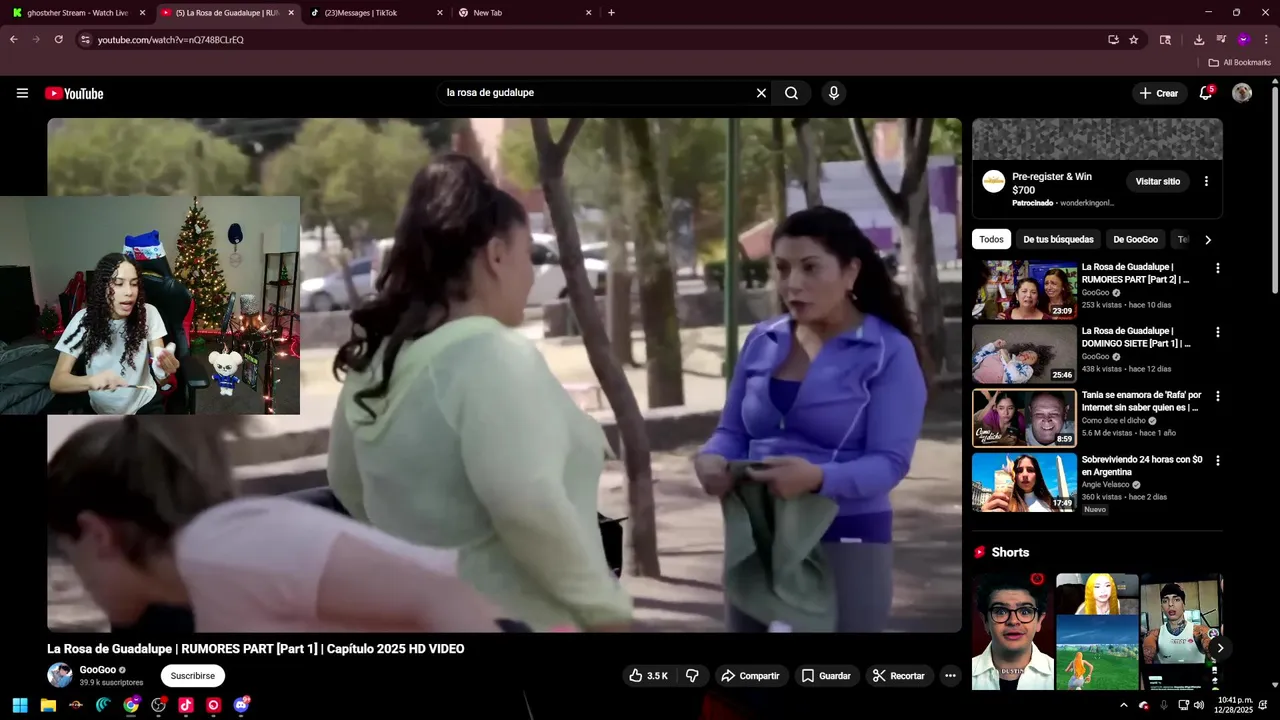Close the La Rosa de Guadalupe tab
This screenshot has width=1280, height=720.
coord(291,13)
